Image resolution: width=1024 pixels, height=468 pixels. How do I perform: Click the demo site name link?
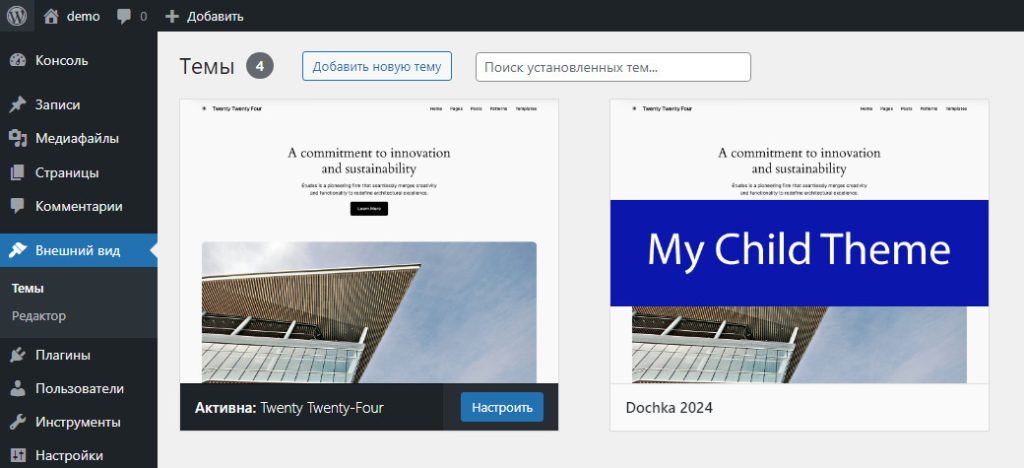tap(83, 16)
